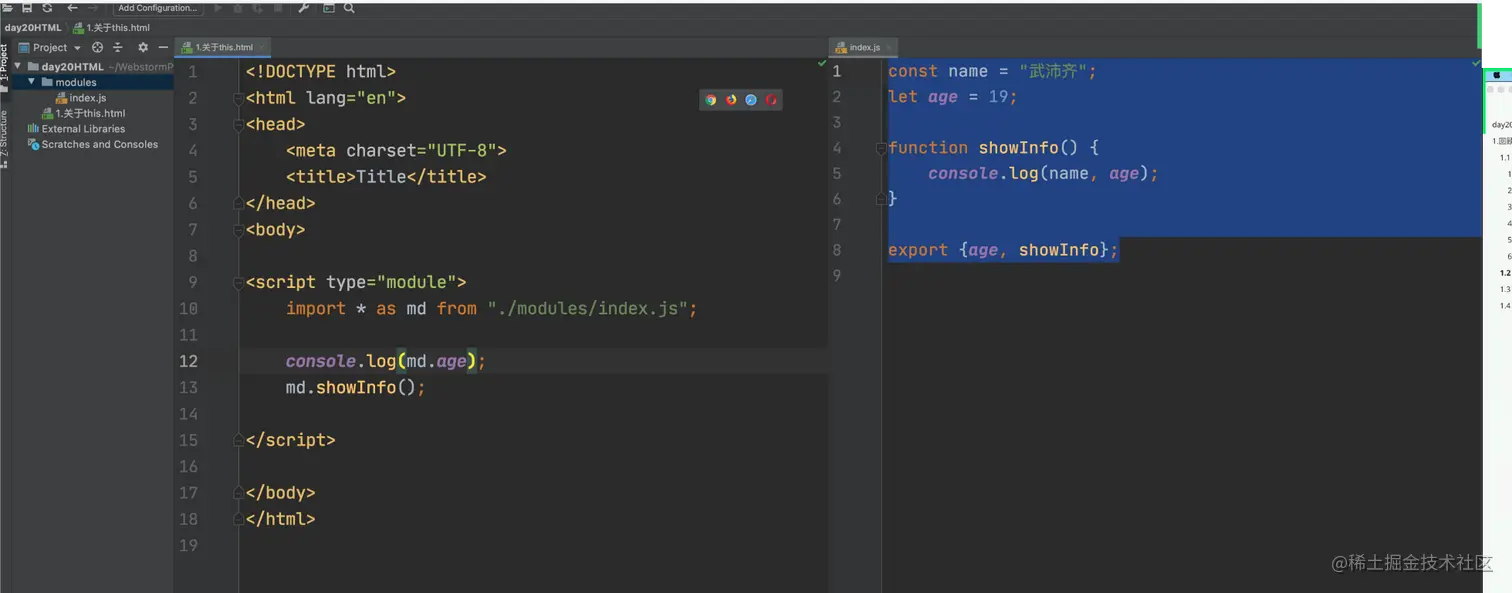Click line number 8 in index.js gutter
The image size is (1512, 593).
837,250
